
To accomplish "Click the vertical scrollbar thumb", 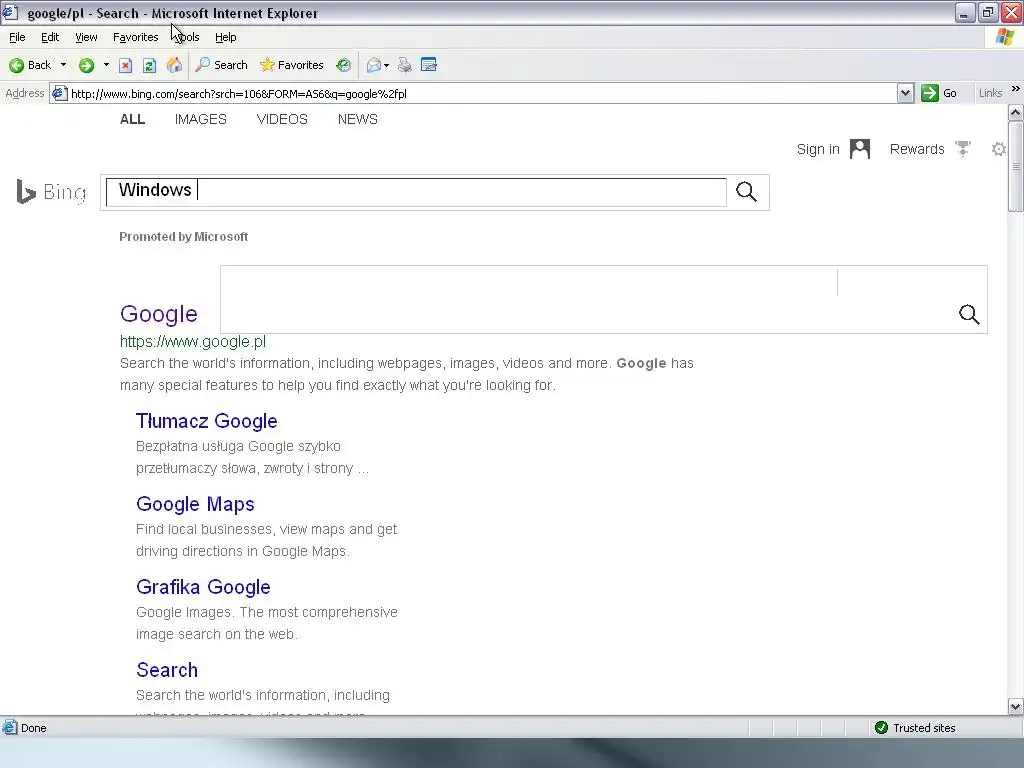I will tap(1015, 166).
